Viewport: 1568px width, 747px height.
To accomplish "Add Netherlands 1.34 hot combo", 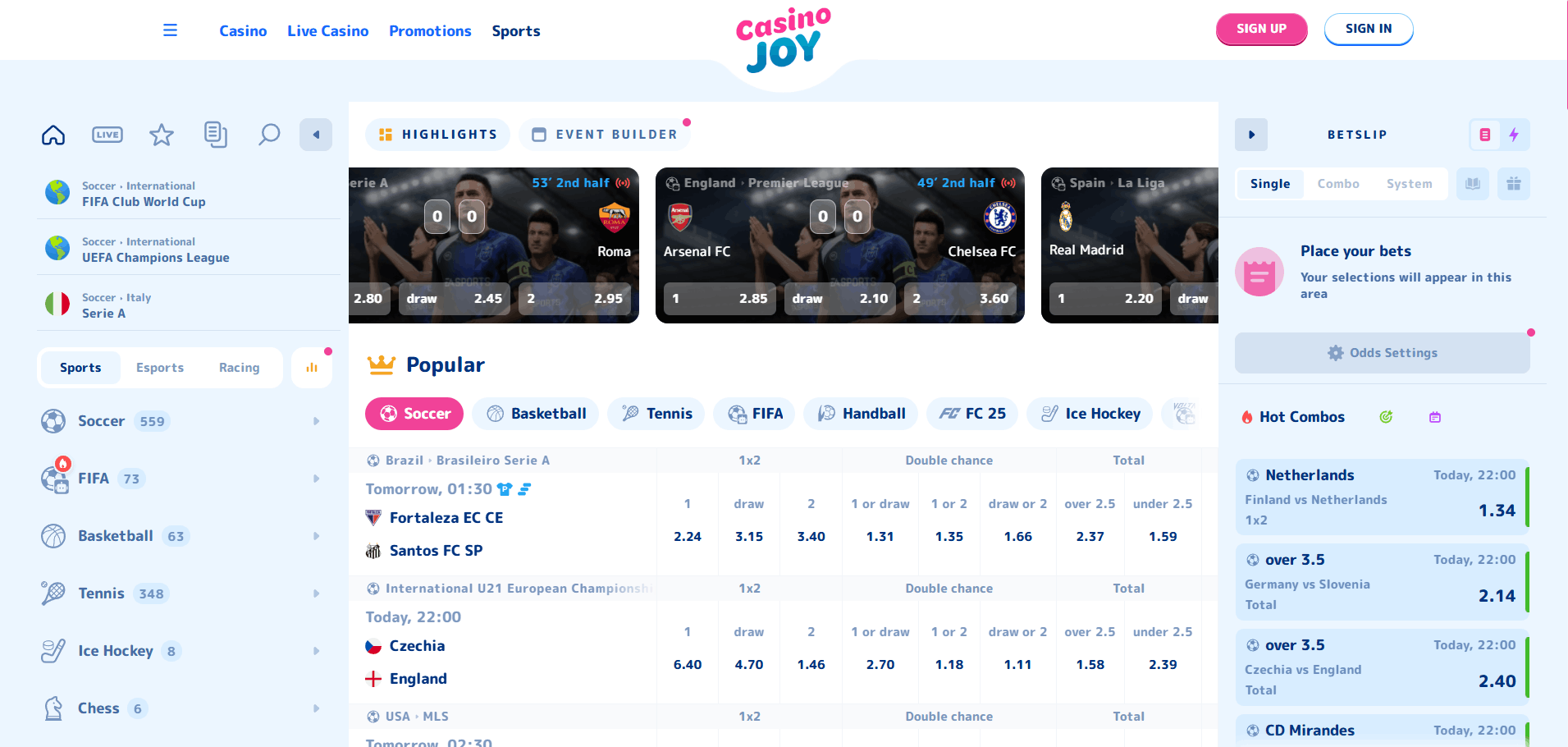I will 1382,497.
